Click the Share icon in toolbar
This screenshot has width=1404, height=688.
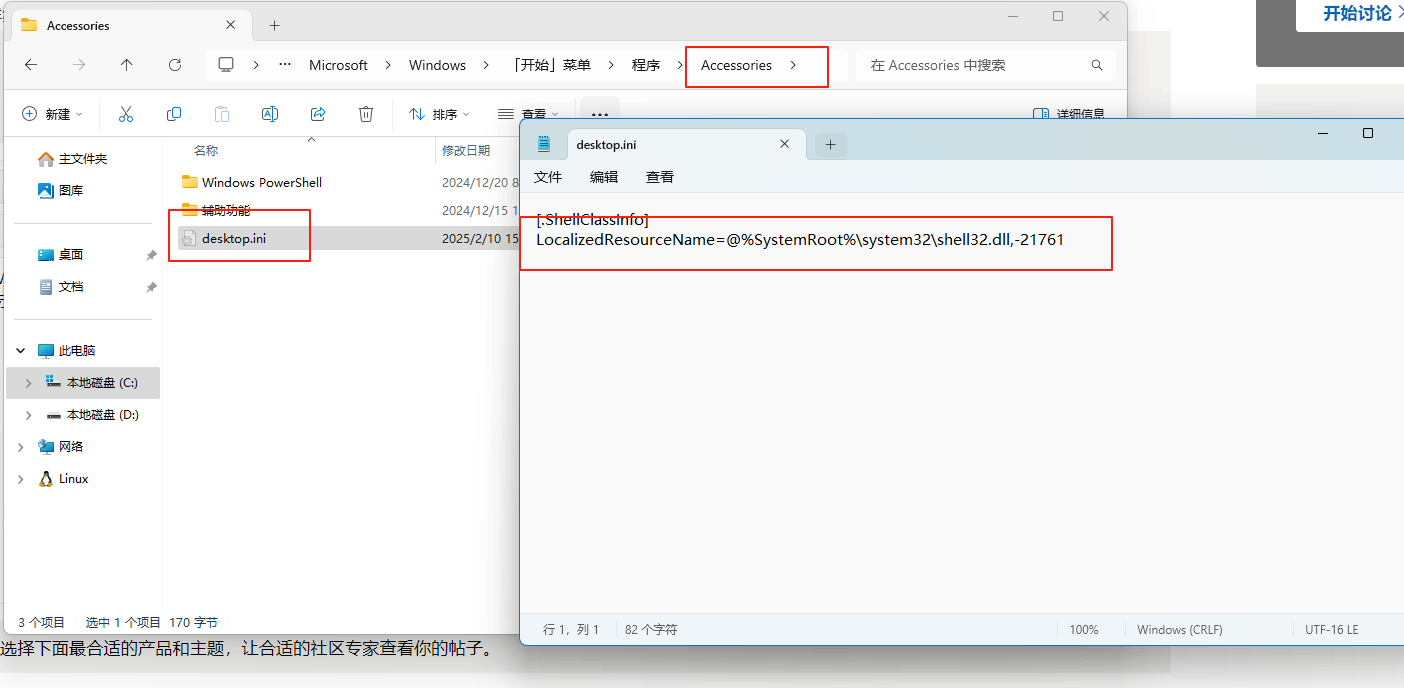pos(318,114)
